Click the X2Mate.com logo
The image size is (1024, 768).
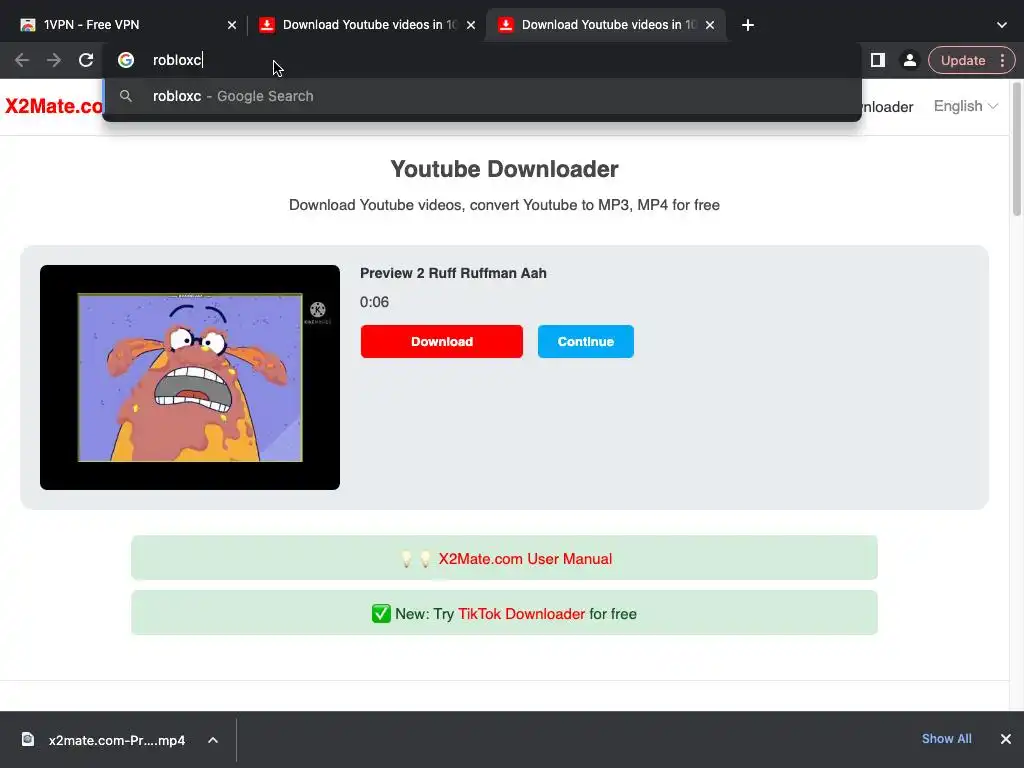point(54,106)
